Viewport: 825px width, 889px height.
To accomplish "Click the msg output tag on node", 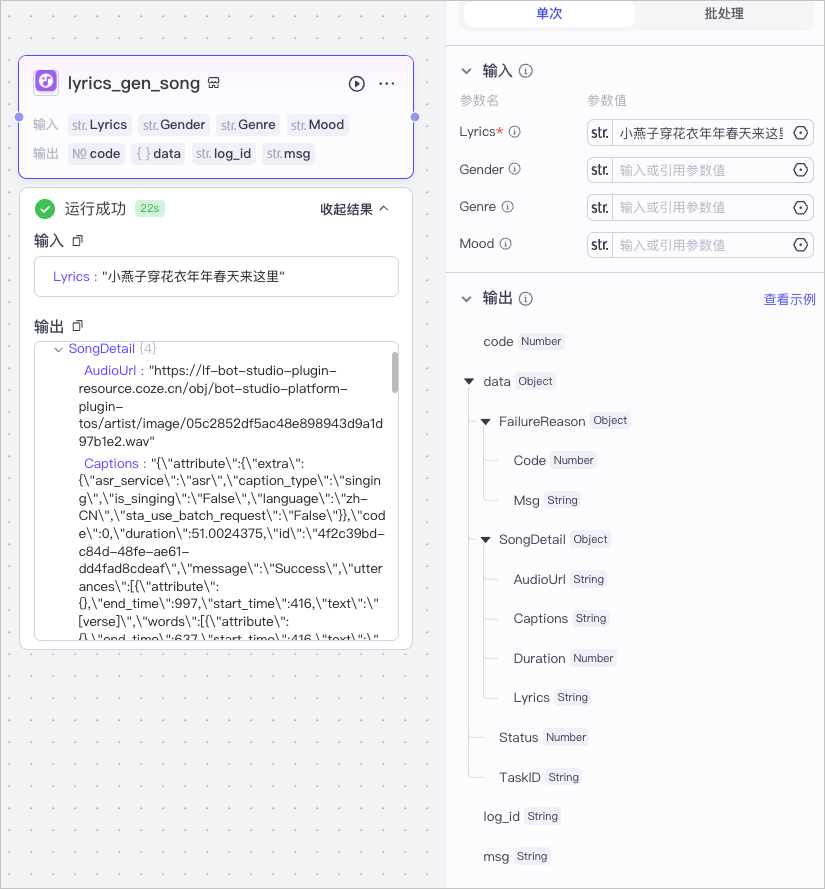I will [x=289, y=154].
